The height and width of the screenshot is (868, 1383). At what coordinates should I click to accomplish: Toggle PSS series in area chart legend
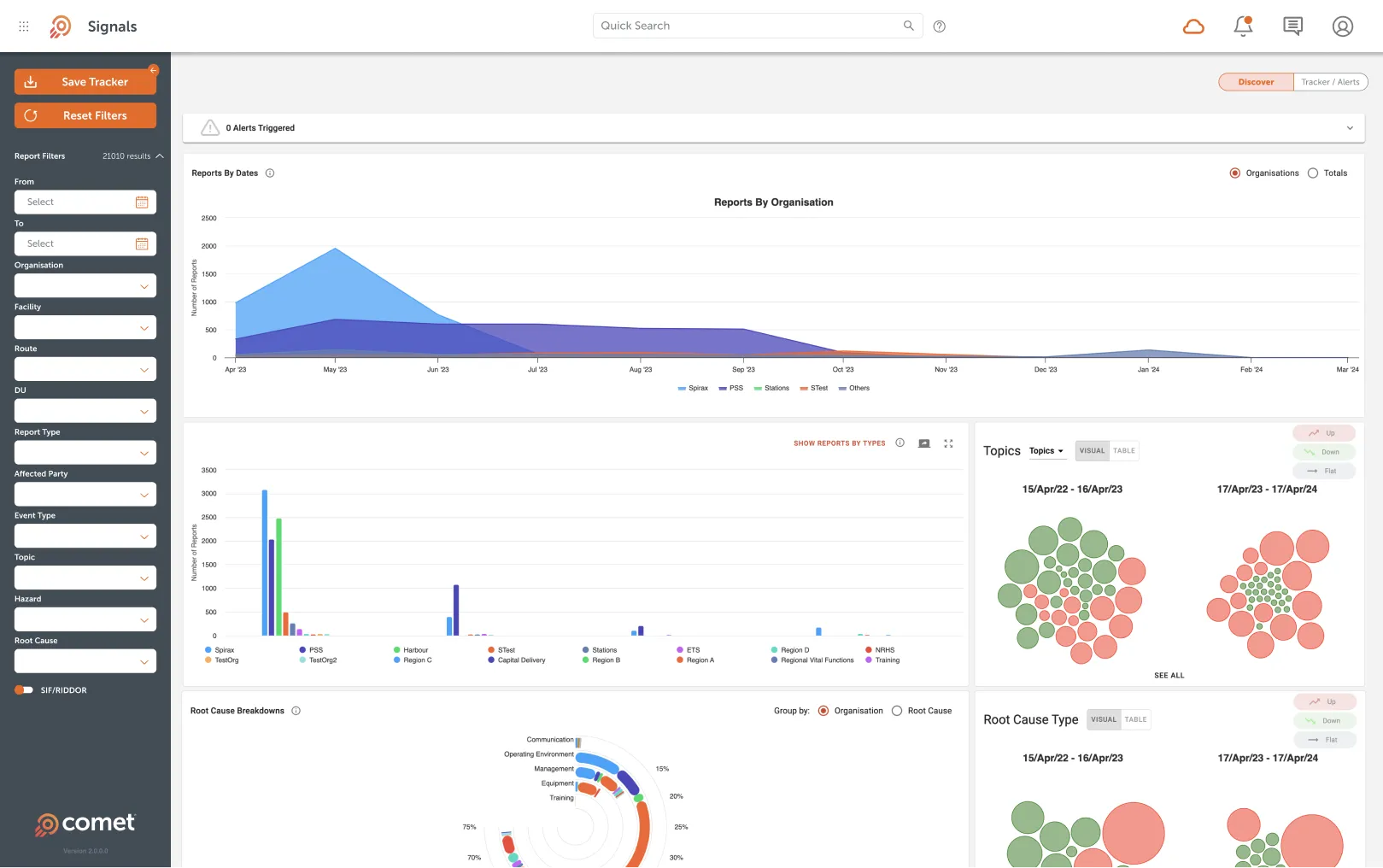(x=731, y=388)
